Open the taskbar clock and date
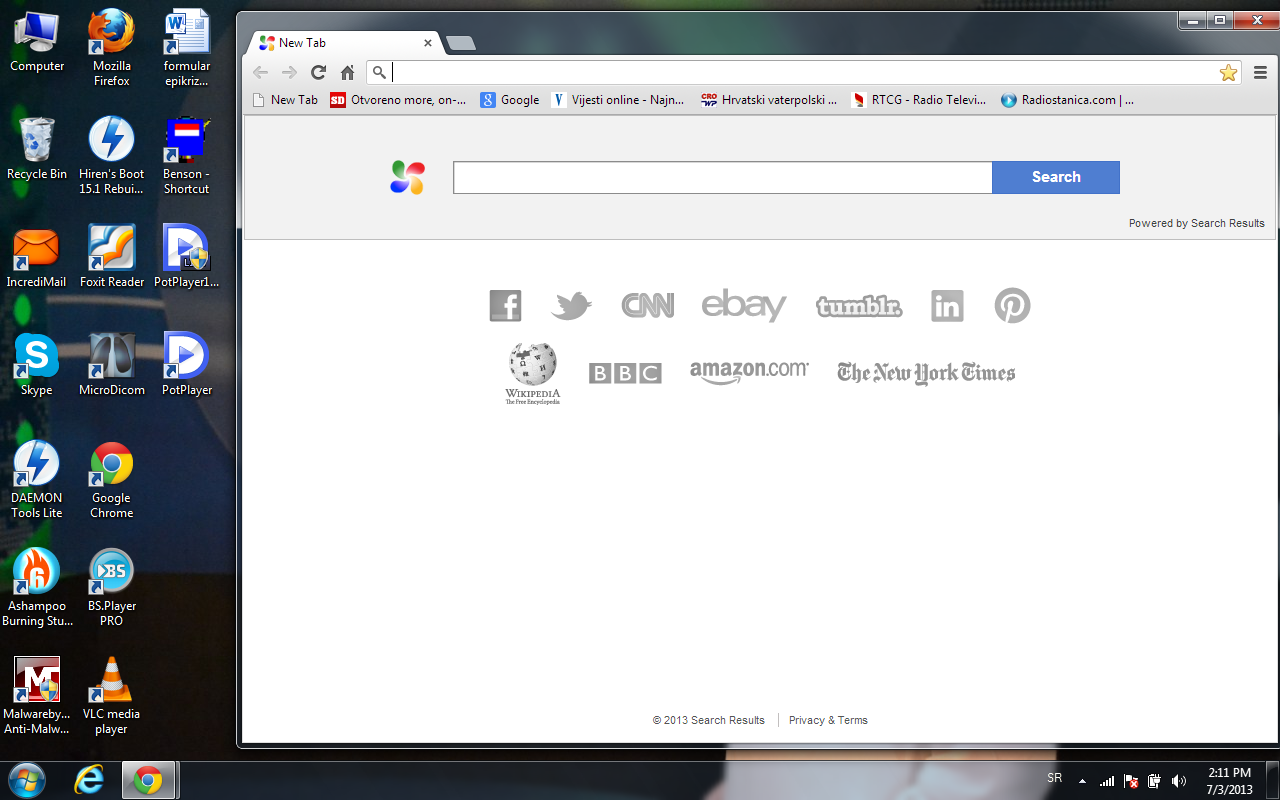 pyautogui.click(x=1229, y=781)
